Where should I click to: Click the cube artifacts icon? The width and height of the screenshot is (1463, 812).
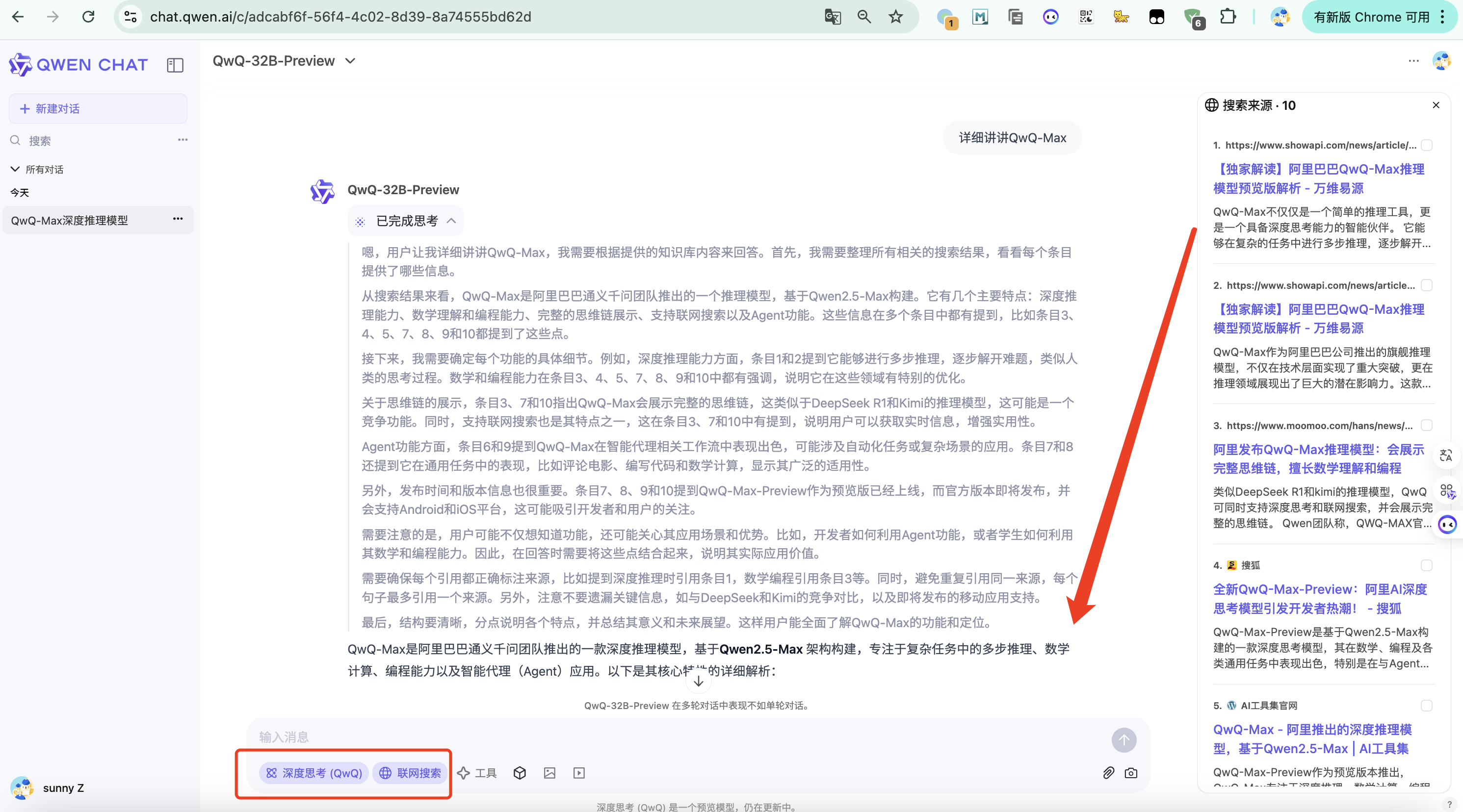(x=520, y=772)
